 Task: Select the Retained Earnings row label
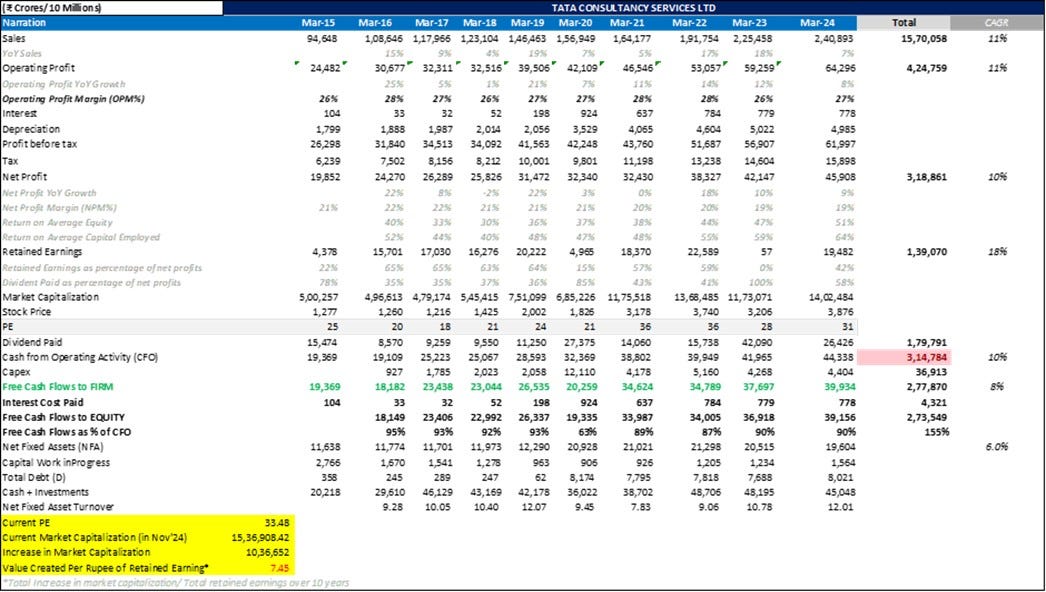point(42,252)
